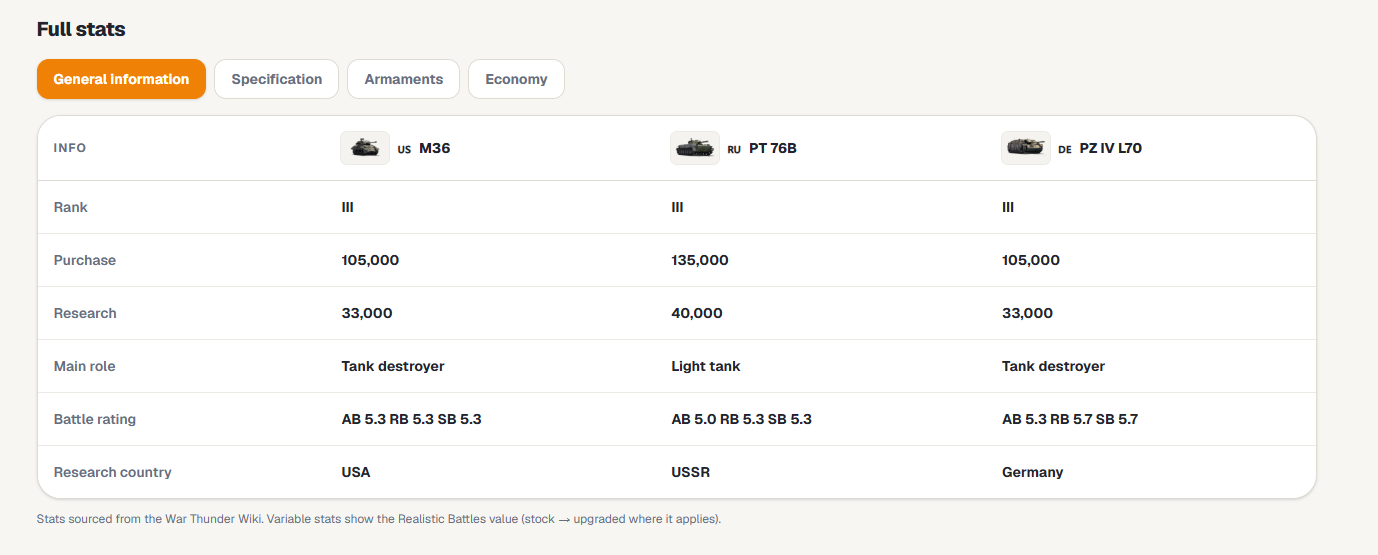Click M36's Tank destroyer role cell

[393, 366]
